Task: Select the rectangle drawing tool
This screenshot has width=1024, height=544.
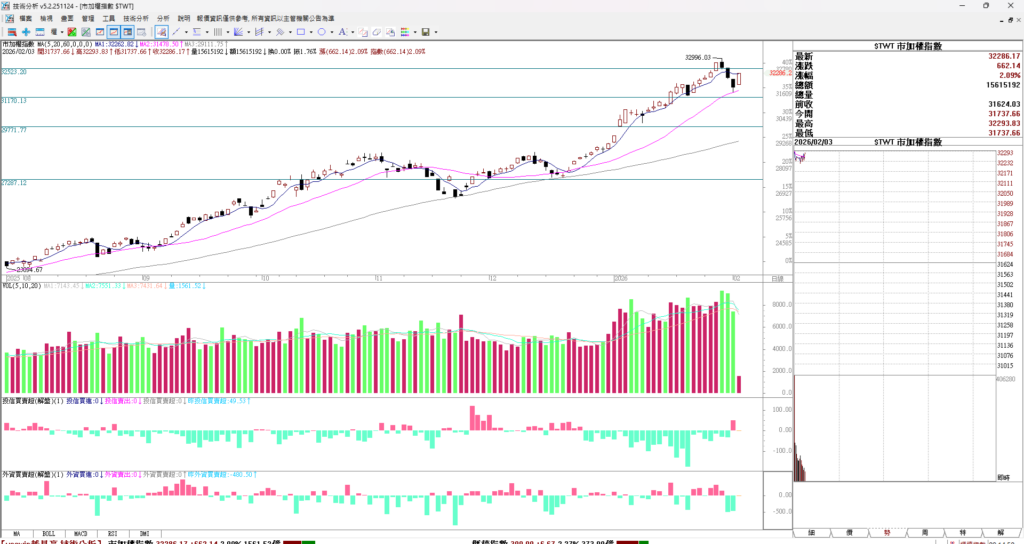Action: (301, 32)
